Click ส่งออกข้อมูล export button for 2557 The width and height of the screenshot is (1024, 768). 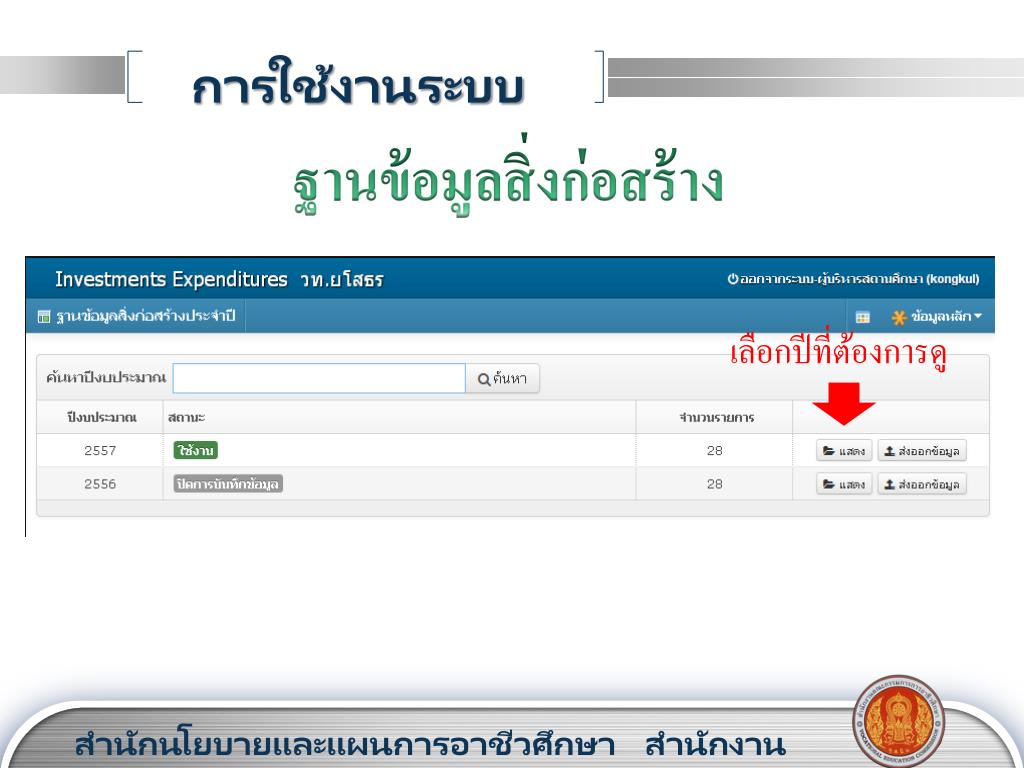921,451
